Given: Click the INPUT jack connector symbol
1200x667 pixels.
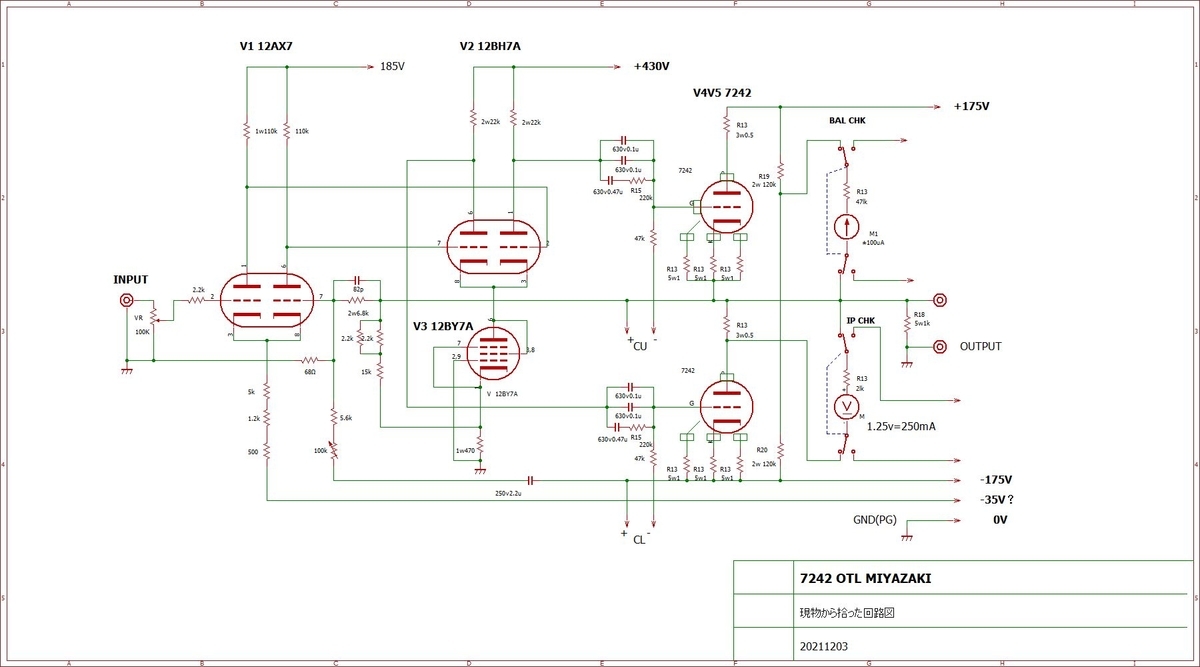Looking at the screenshot, I should 127,300.
